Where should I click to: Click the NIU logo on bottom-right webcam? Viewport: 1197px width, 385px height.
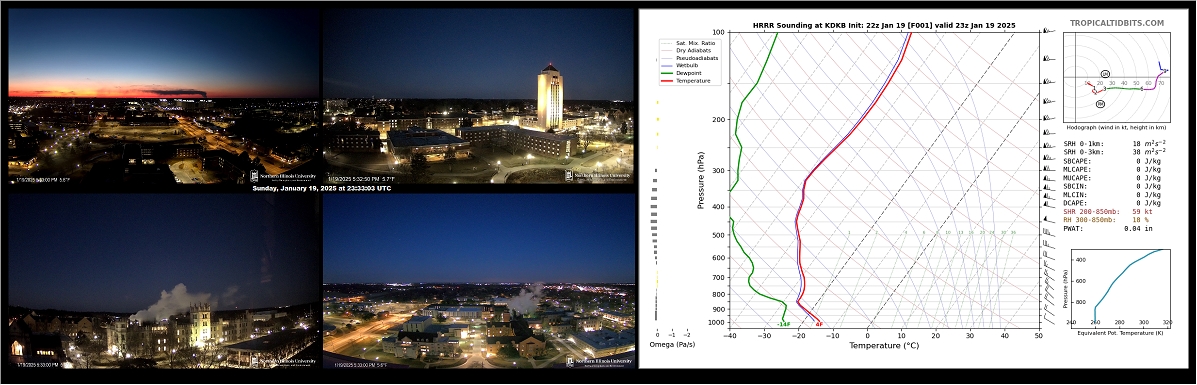coord(598,361)
